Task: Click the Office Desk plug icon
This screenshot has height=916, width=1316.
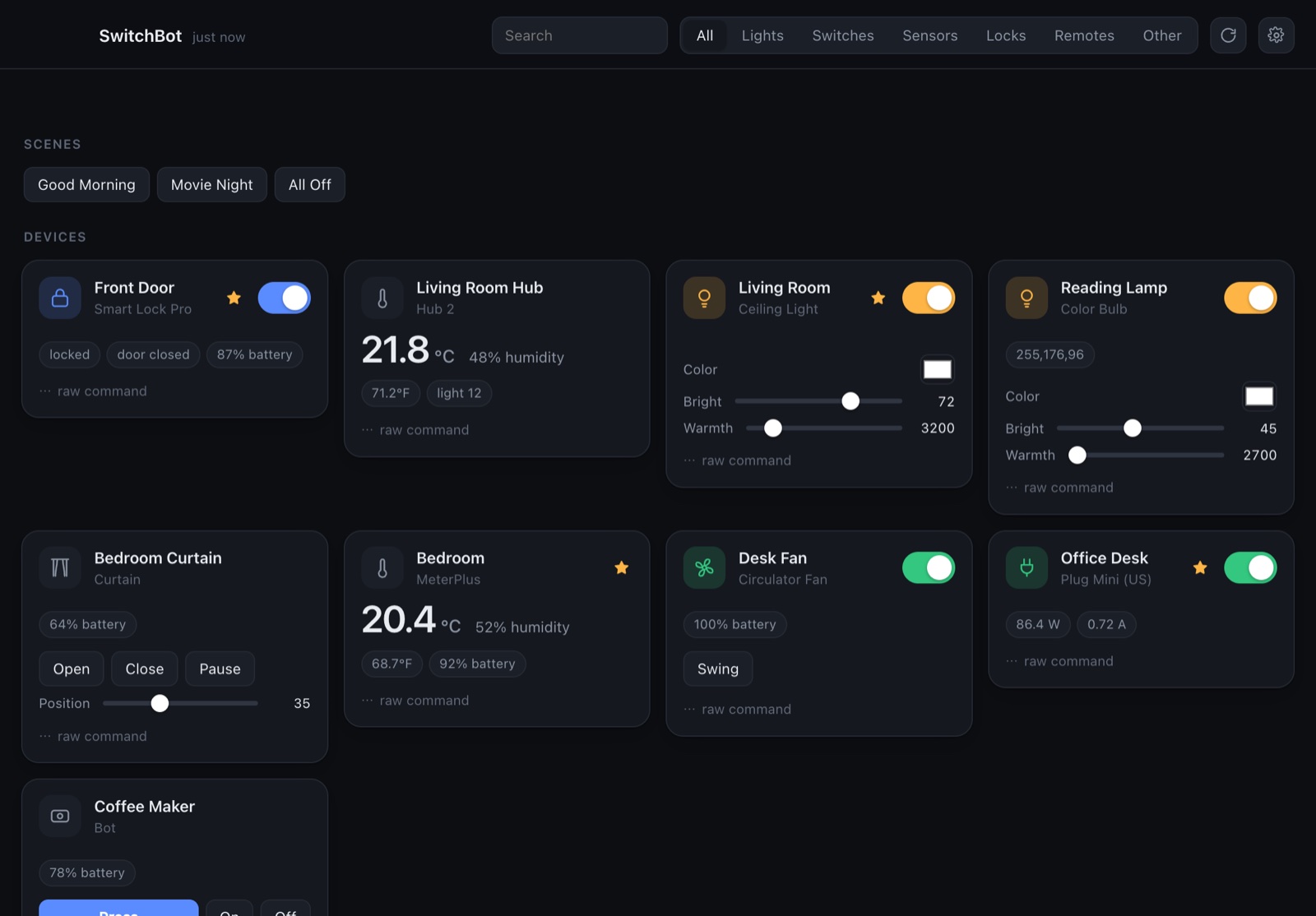Action: (1026, 567)
